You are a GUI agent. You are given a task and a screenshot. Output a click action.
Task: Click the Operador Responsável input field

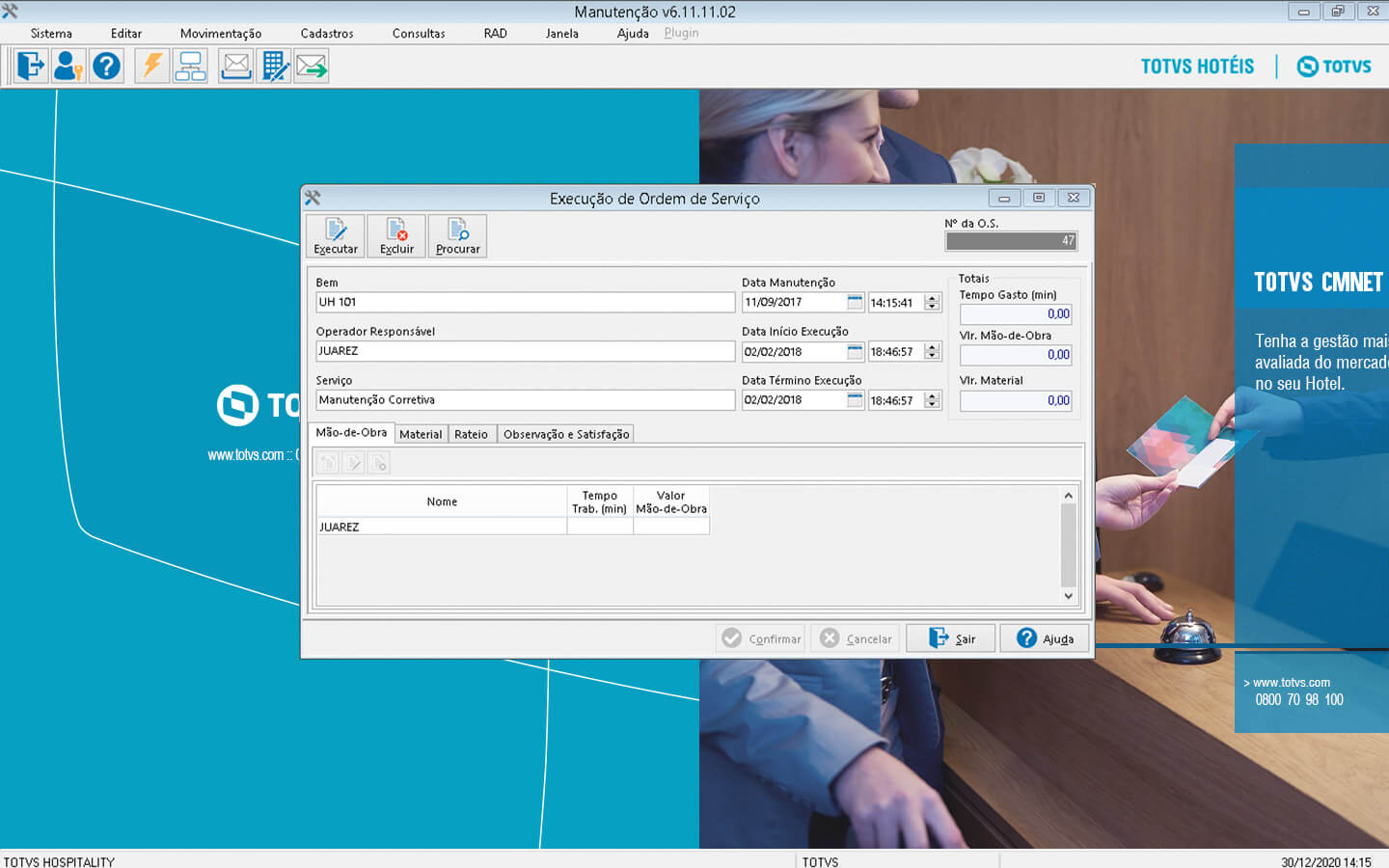(x=525, y=351)
